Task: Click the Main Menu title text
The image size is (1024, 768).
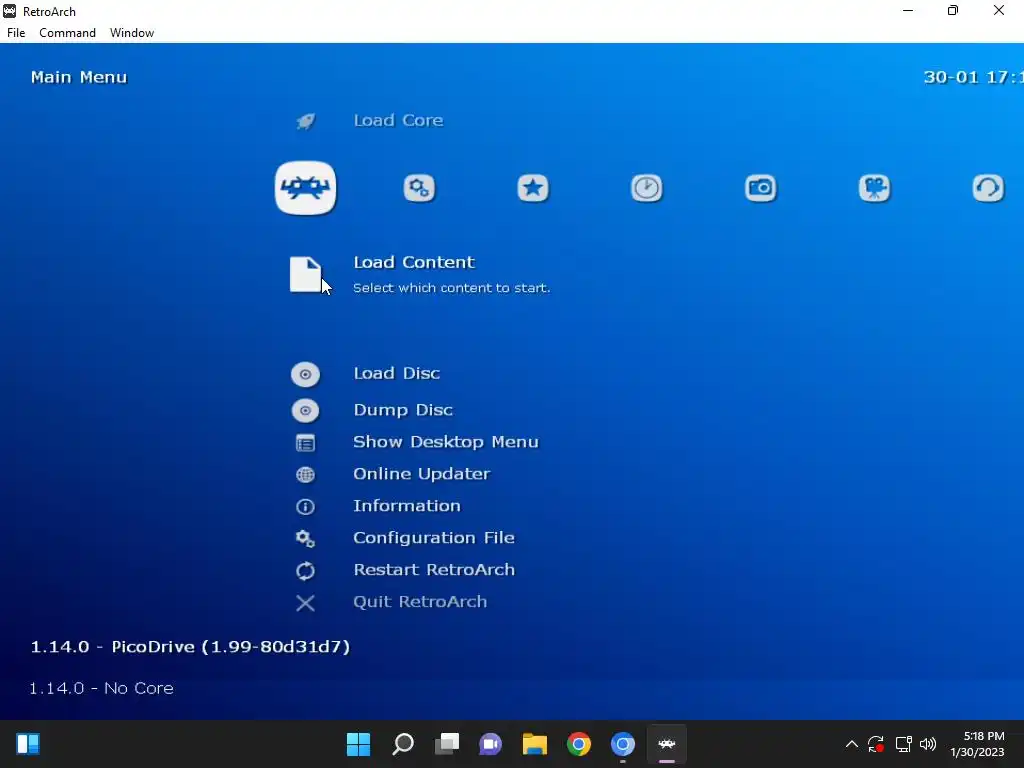Action: coord(79,77)
